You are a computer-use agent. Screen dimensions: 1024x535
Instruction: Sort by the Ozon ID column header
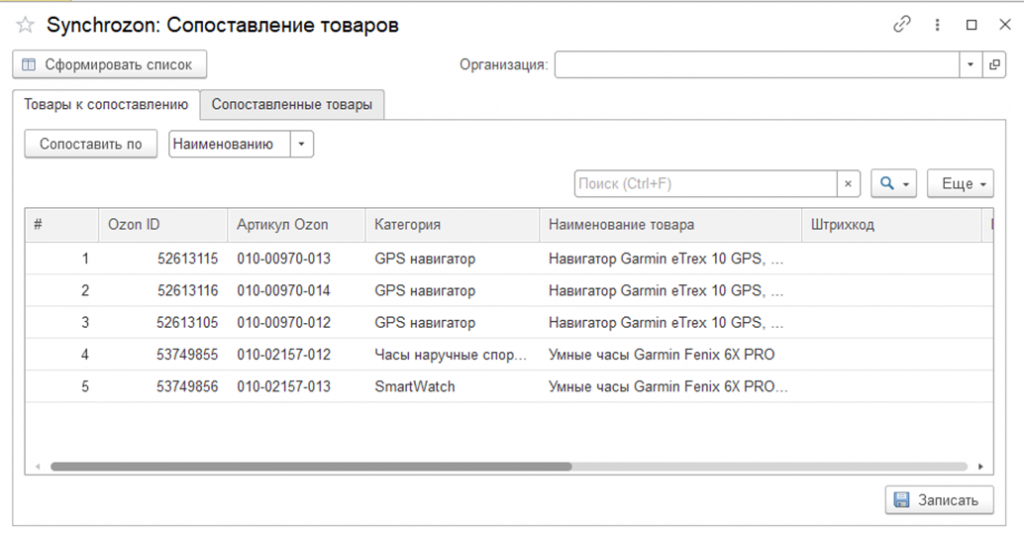click(x=163, y=225)
